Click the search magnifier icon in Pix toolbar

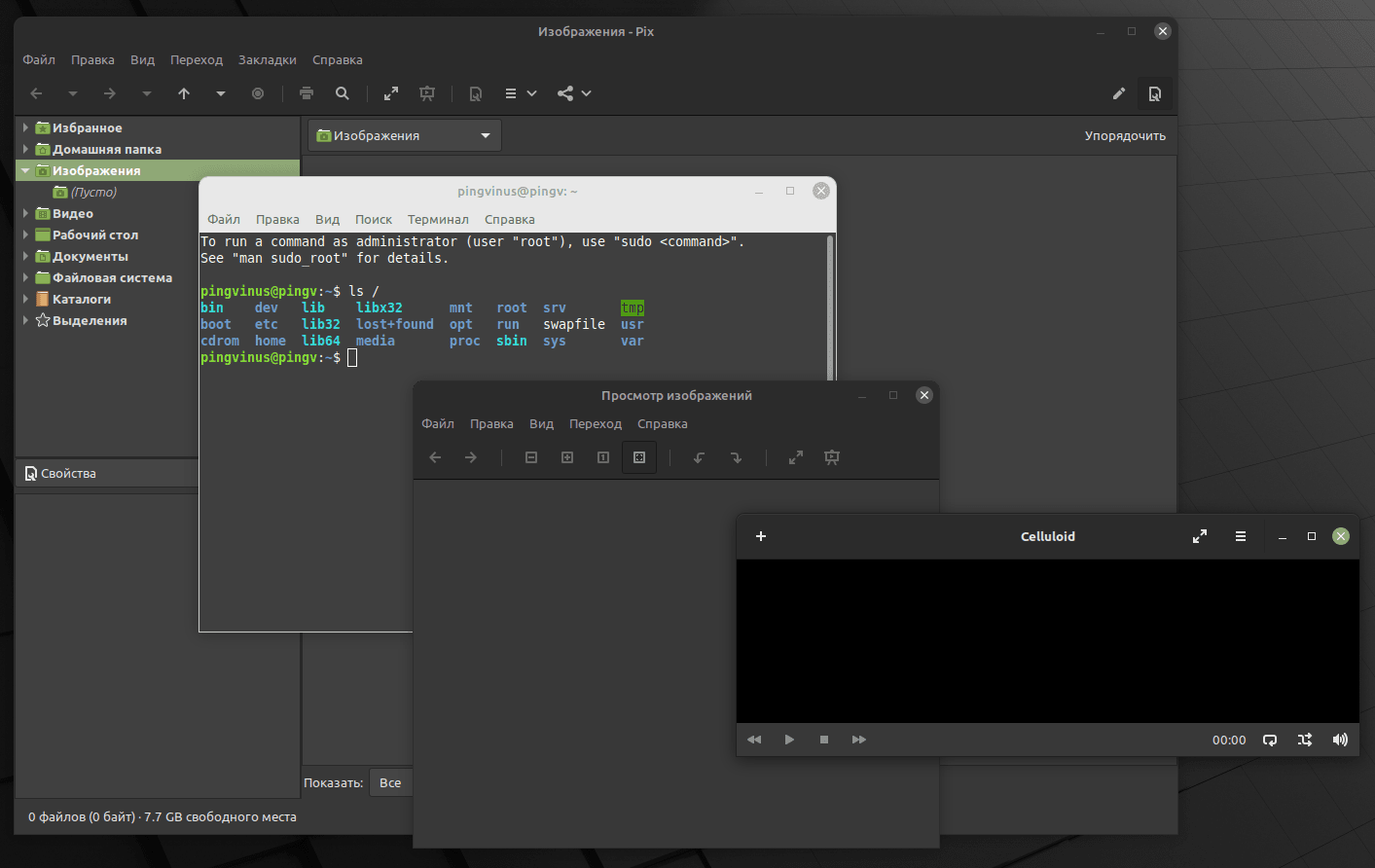343,93
